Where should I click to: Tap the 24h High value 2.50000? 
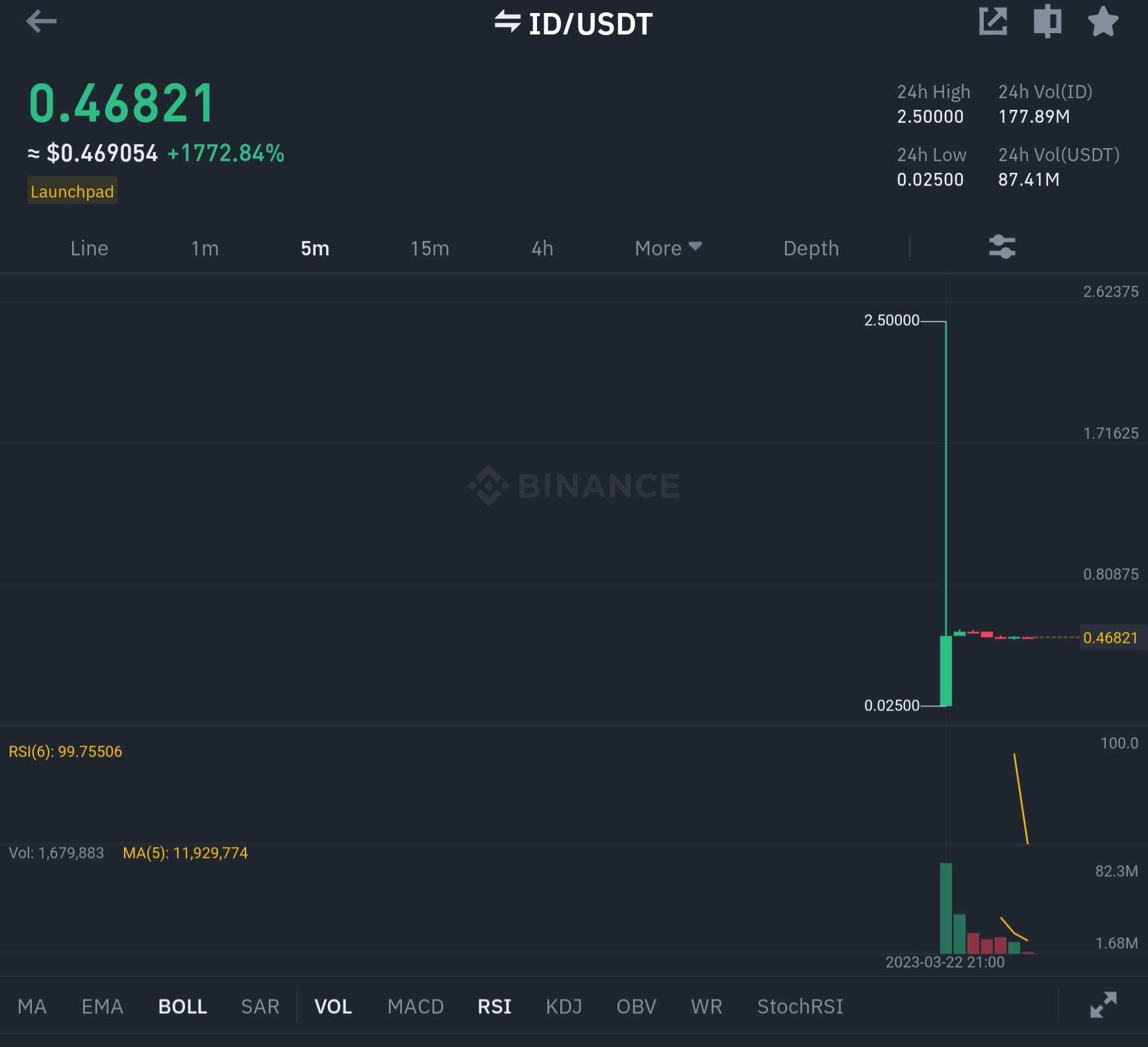point(930,116)
